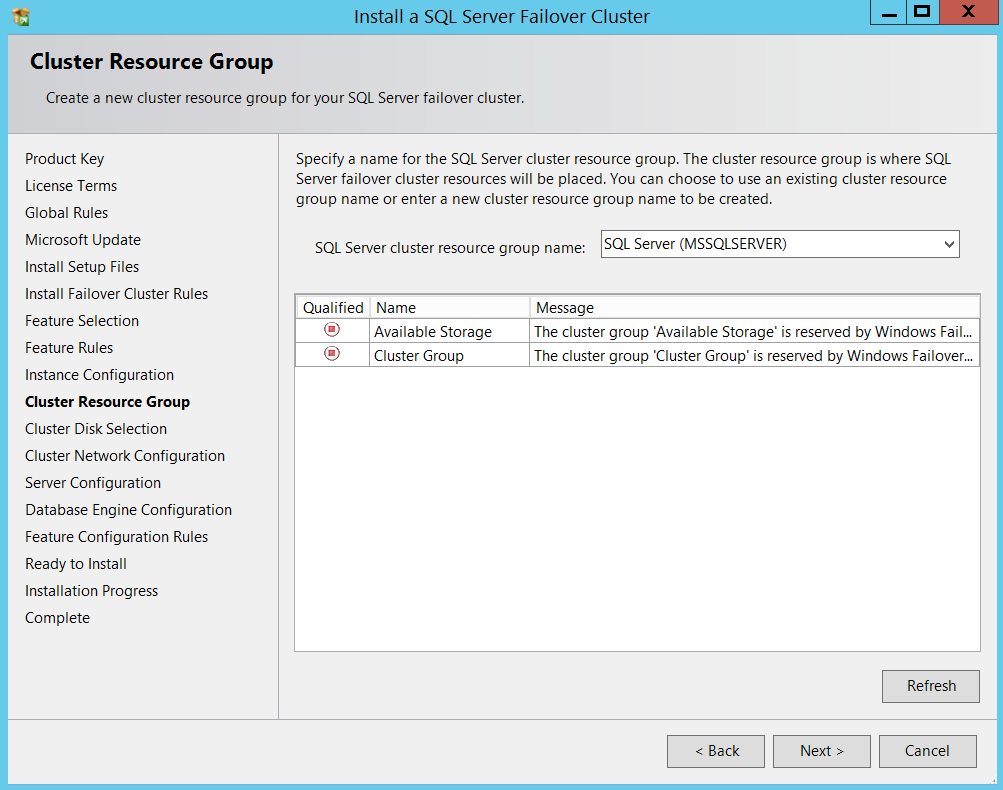Select the Complete step
Screen dimensions: 1003x790
click(58, 618)
